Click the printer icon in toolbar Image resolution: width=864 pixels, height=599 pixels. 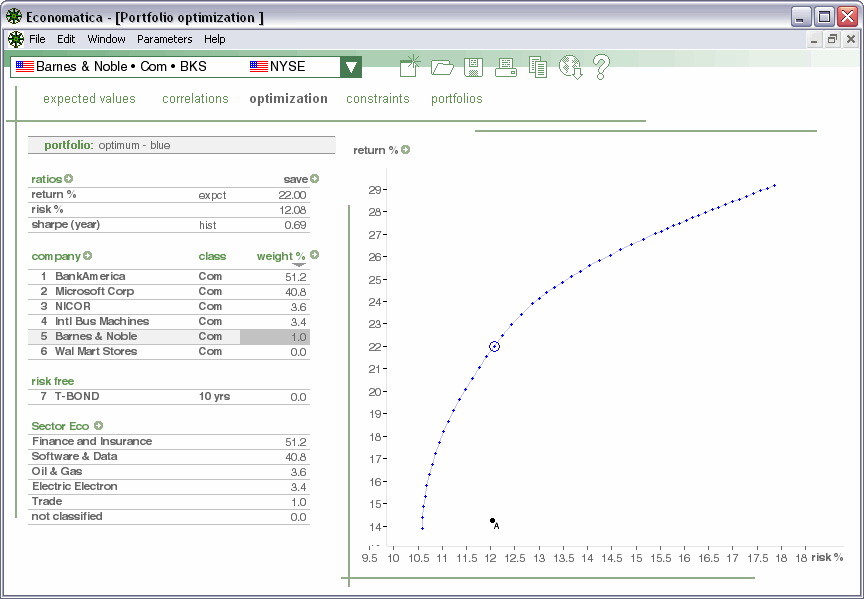pyautogui.click(x=506, y=67)
